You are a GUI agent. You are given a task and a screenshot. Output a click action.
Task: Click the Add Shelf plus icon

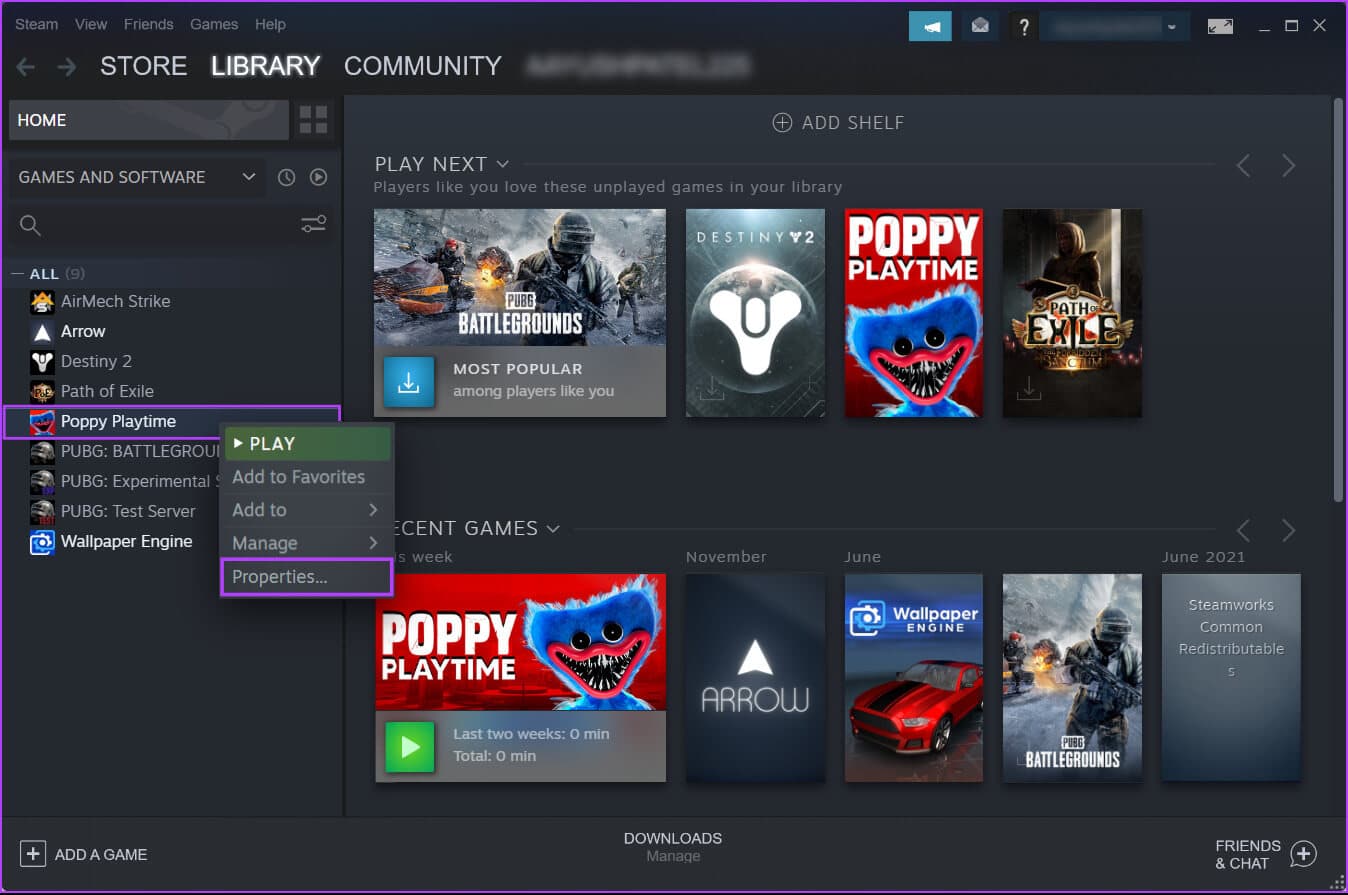tap(782, 123)
